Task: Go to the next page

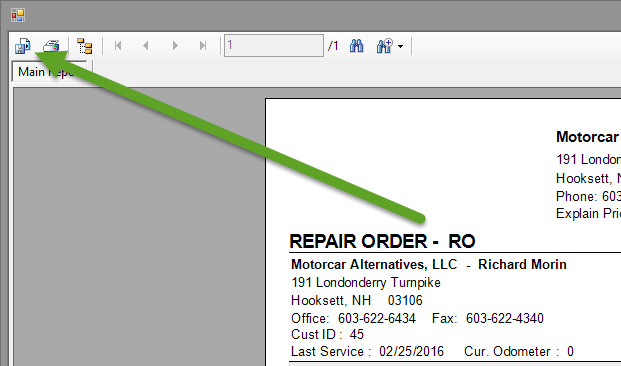Action: pyautogui.click(x=175, y=46)
